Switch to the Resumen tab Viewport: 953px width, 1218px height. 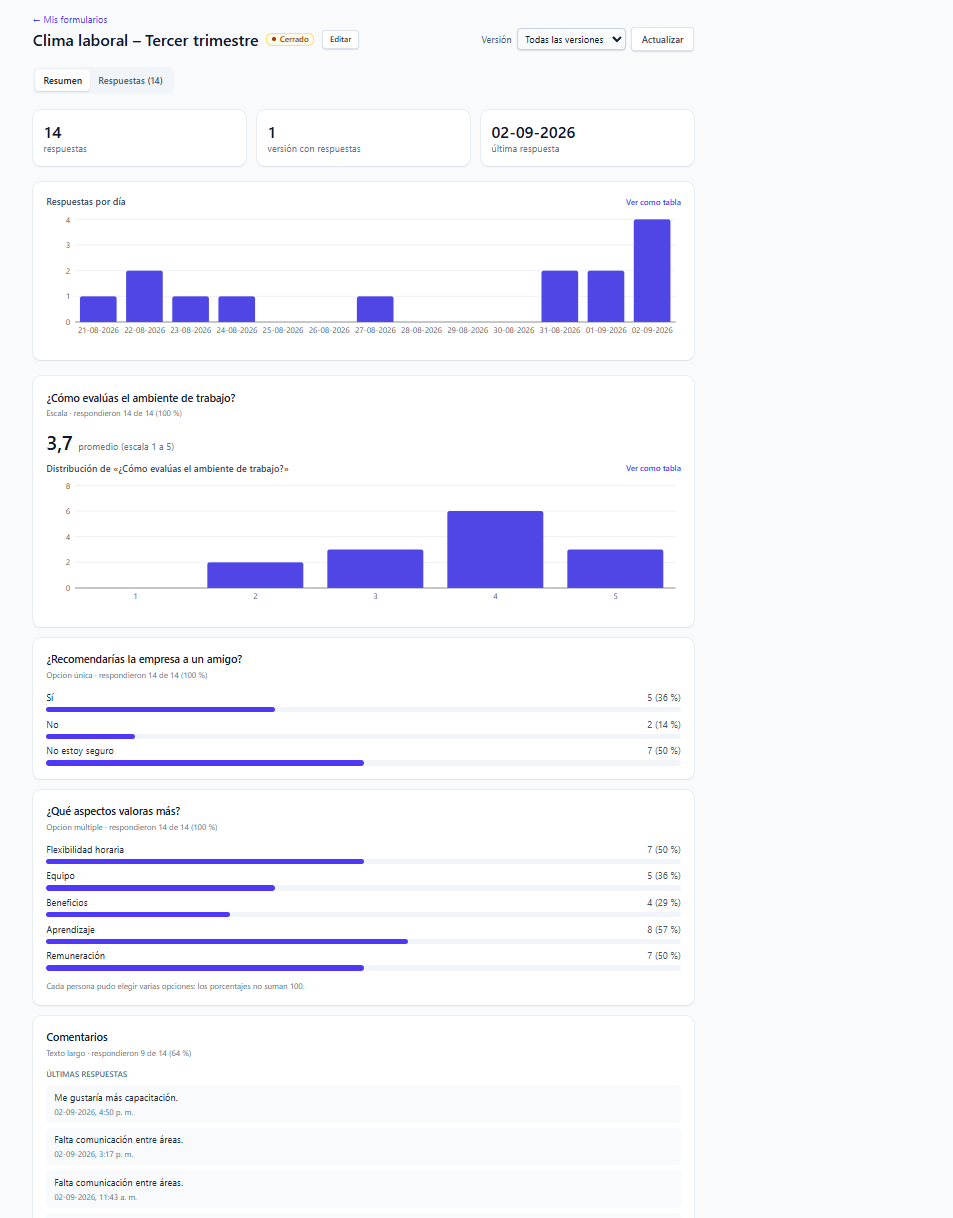tap(63, 81)
